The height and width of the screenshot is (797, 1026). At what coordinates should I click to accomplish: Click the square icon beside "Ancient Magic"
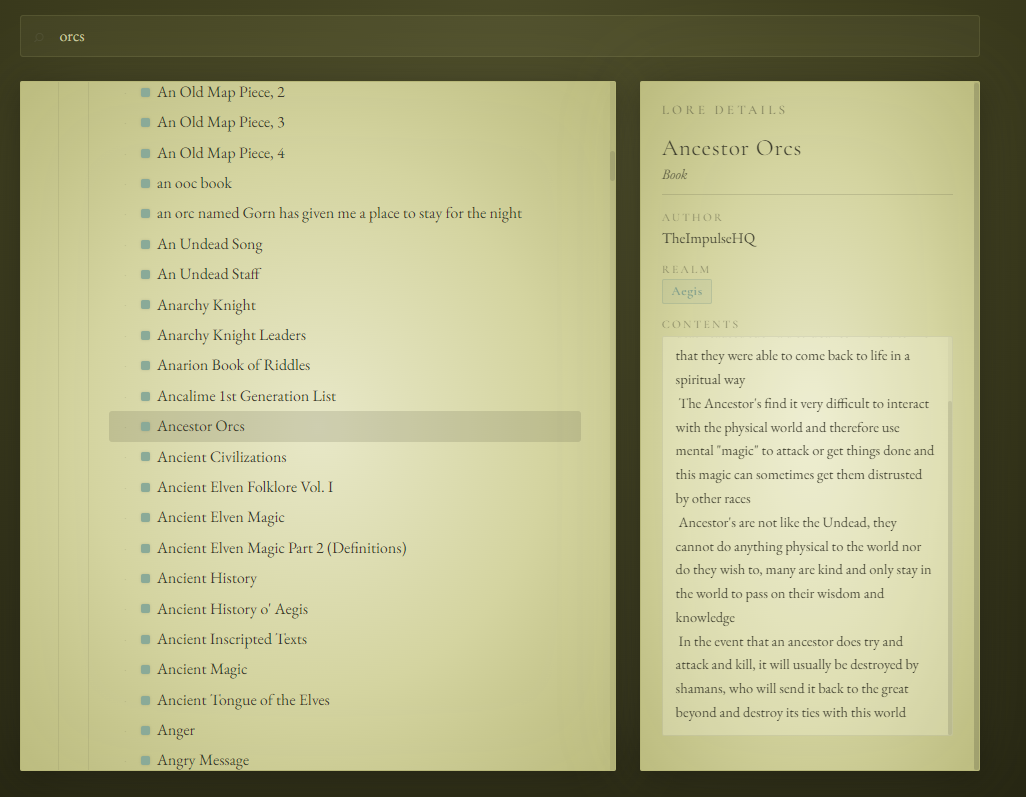point(145,669)
